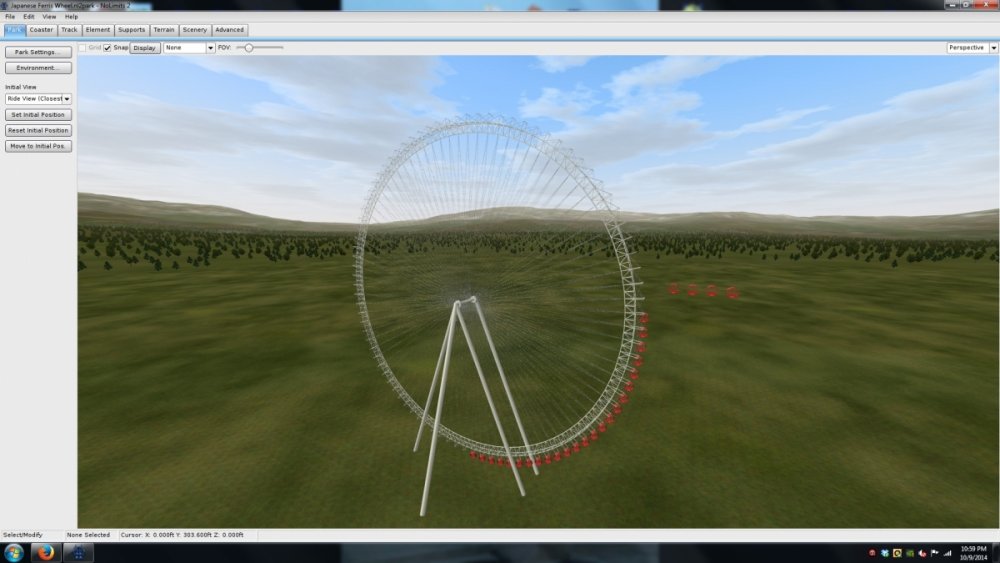The image size is (1000, 563).
Task: Enable the Grid checkbox
Action: pos(83,47)
